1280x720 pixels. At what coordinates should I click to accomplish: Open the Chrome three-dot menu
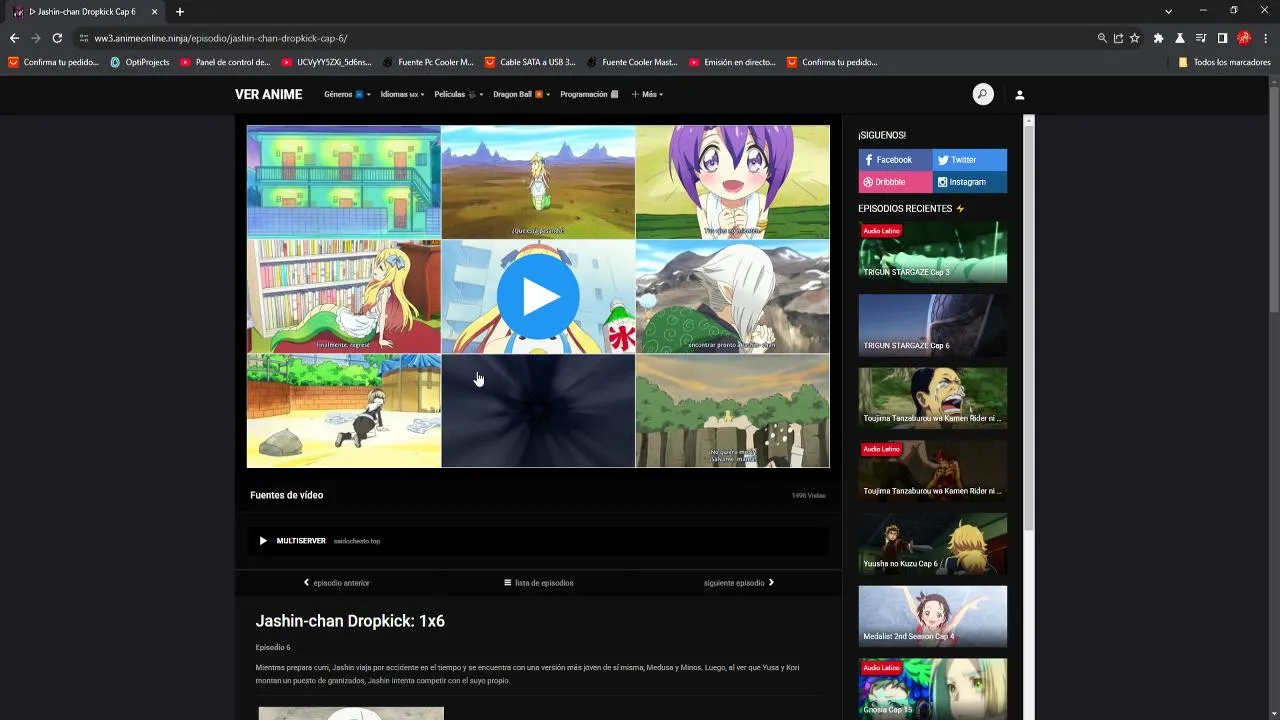point(1265,38)
